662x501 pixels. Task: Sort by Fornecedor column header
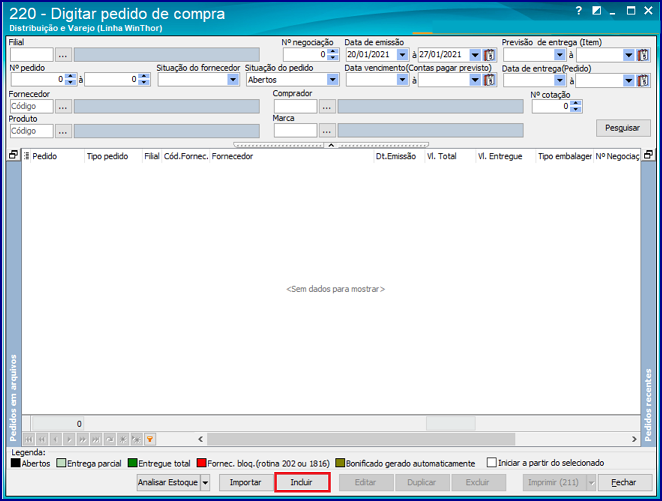coord(292,156)
